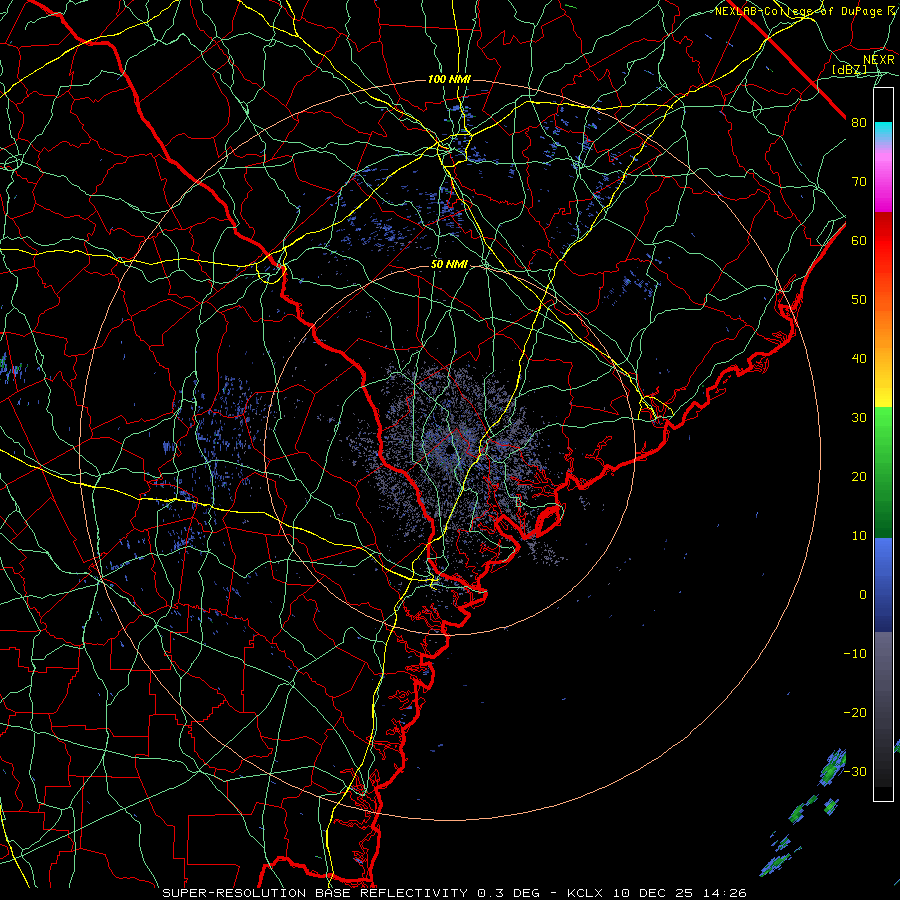The height and width of the screenshot is (900, 900).
Task: Click the NEXLAB-College of DuPage header text
Action: pyautogui.click(x=805, y=11)
